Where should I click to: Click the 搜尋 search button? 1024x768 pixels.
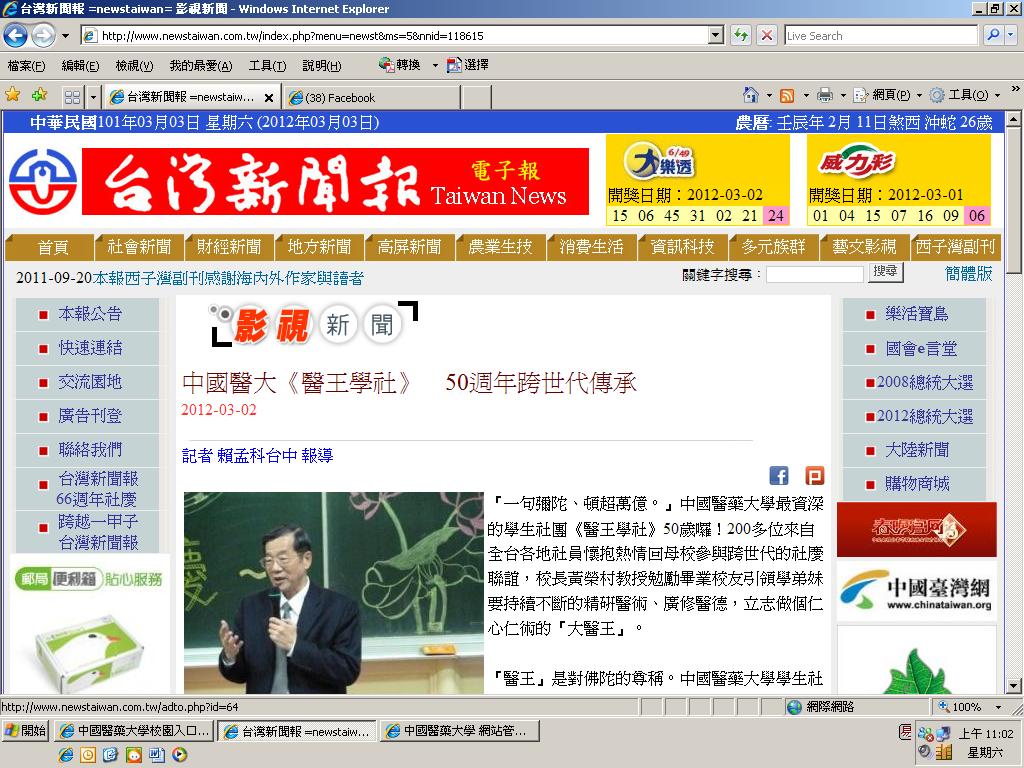(886, 272)
